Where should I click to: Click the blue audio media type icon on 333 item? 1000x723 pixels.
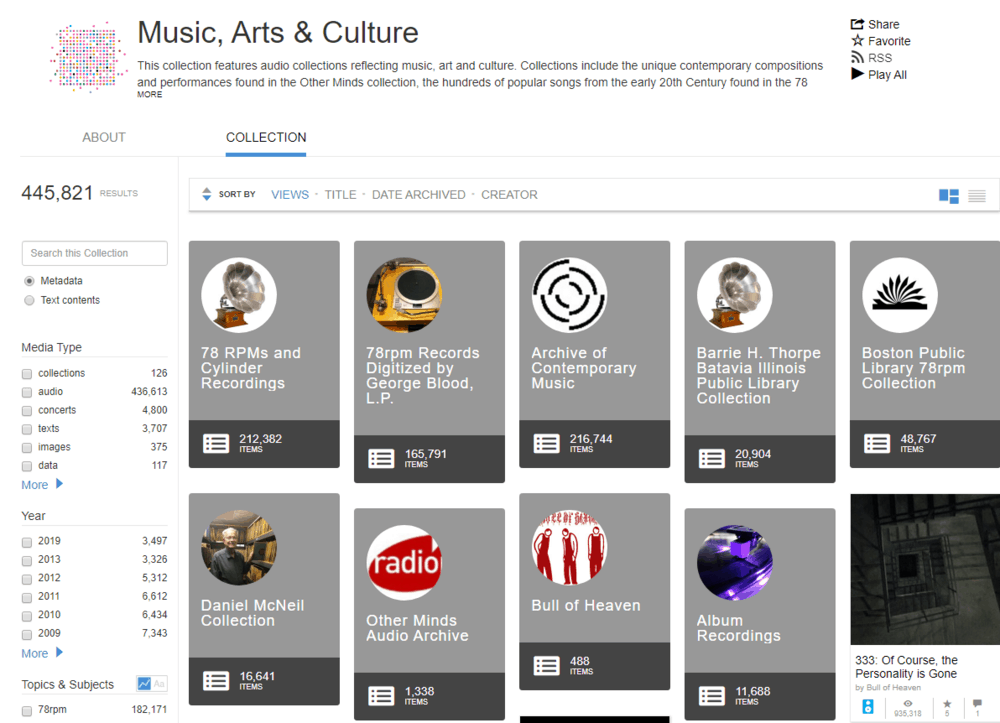click(867, 706)
